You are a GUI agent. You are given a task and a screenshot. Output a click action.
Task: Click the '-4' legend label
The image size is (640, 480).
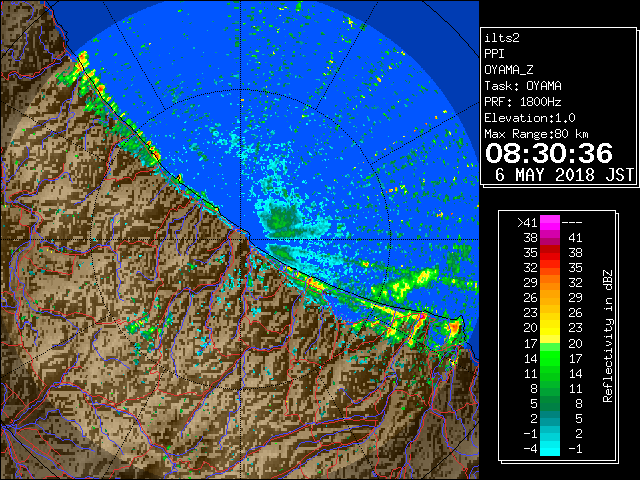530,449
